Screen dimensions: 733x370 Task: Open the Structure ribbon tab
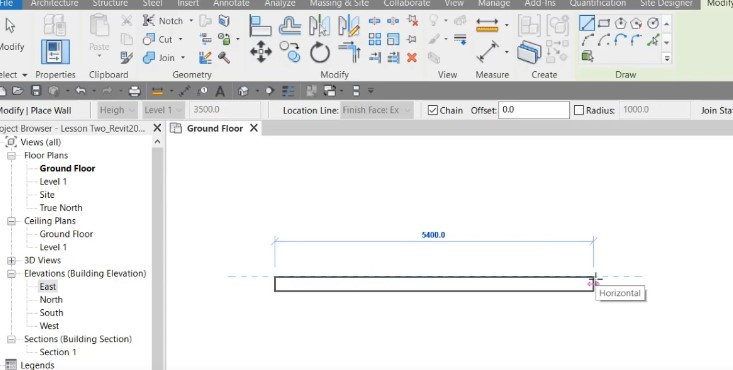pos(110,4)
